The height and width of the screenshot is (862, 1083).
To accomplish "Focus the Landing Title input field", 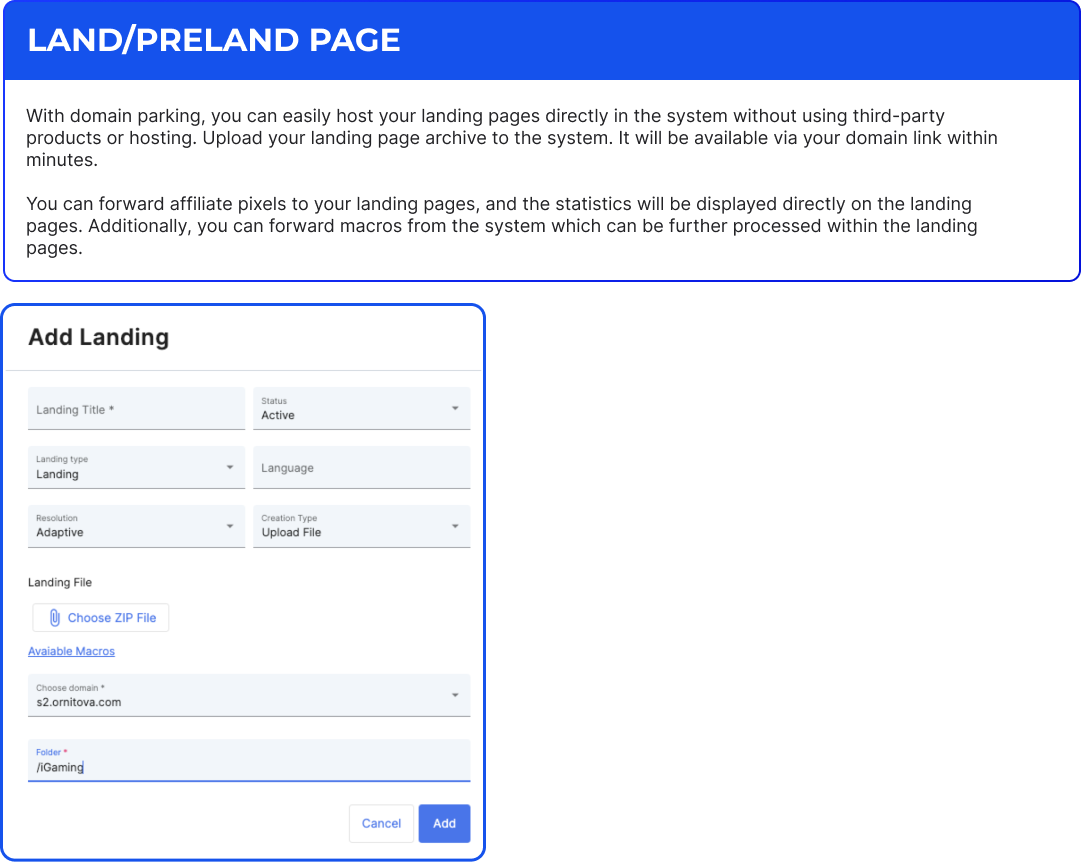I will pyautogui.click(x=136, y=410).
